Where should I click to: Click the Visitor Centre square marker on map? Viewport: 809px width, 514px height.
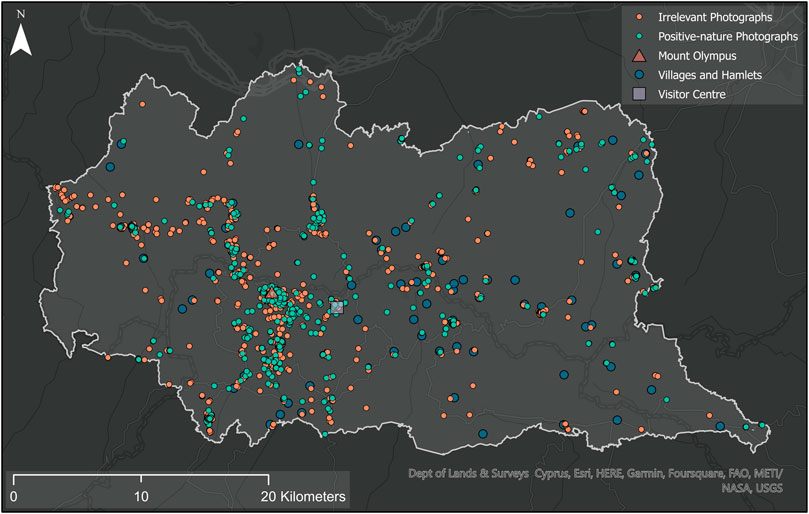pyautogui.click(x=336, y=307)
